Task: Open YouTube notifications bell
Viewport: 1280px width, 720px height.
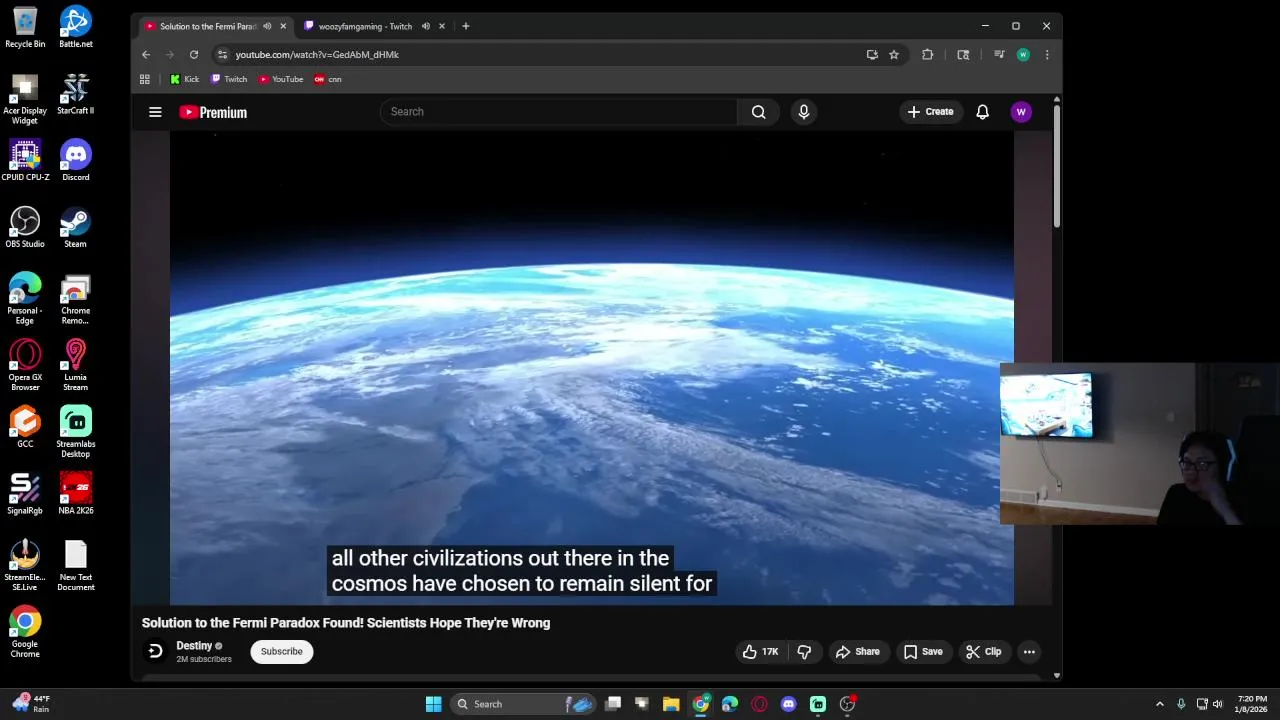Action: 982,112
